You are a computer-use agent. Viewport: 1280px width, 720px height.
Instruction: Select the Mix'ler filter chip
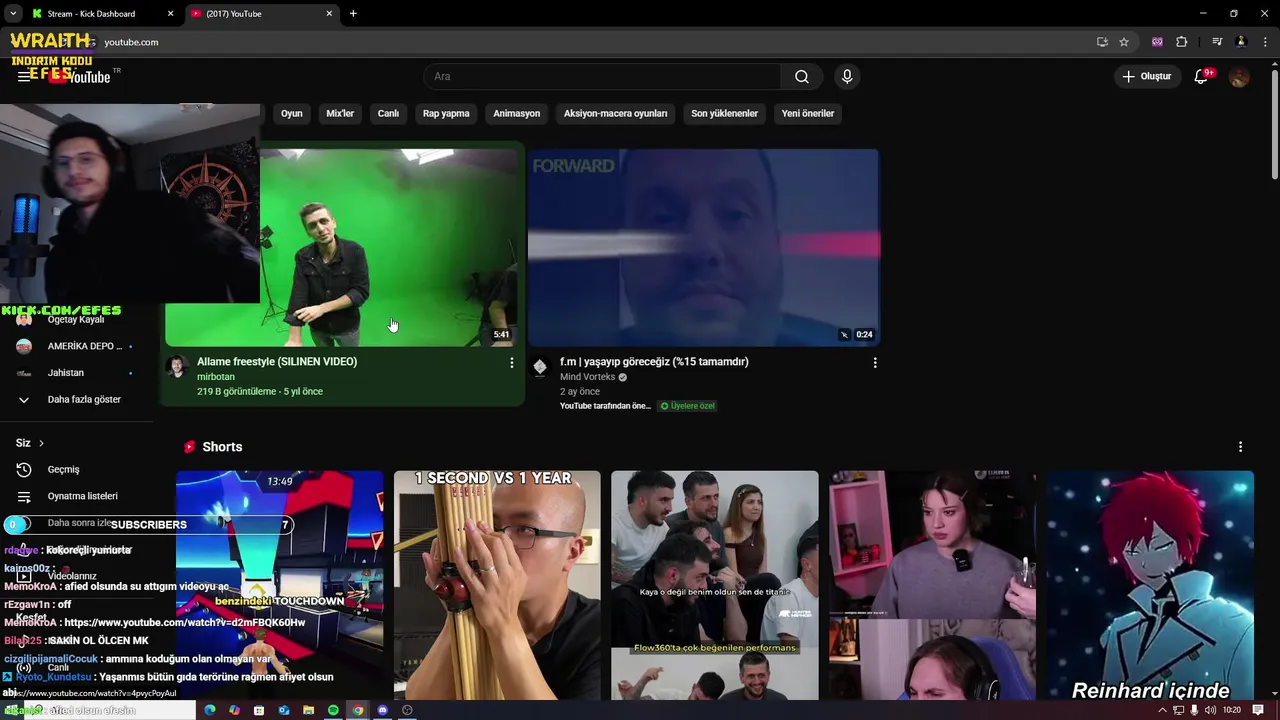pyautogui.click(x=340, y=114)
